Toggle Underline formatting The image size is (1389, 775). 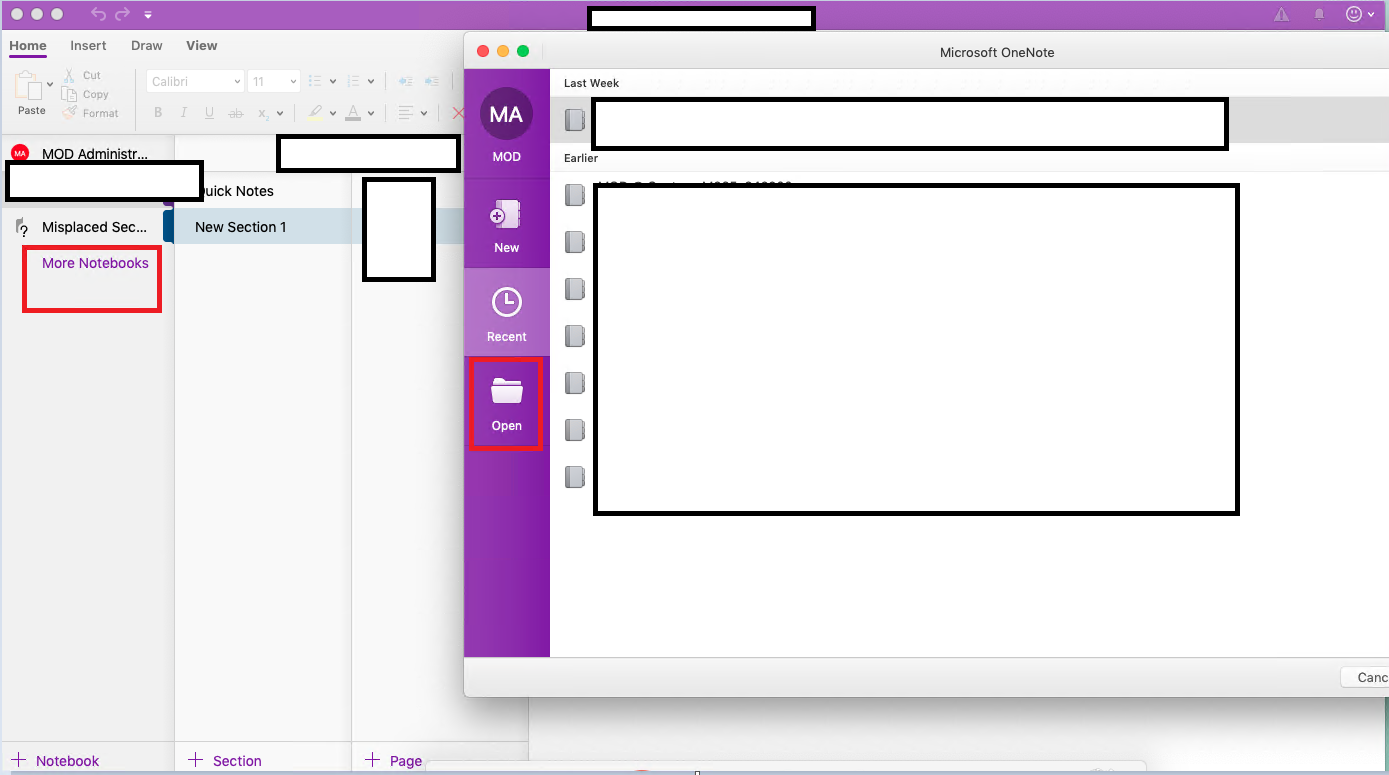pos(209,113)
